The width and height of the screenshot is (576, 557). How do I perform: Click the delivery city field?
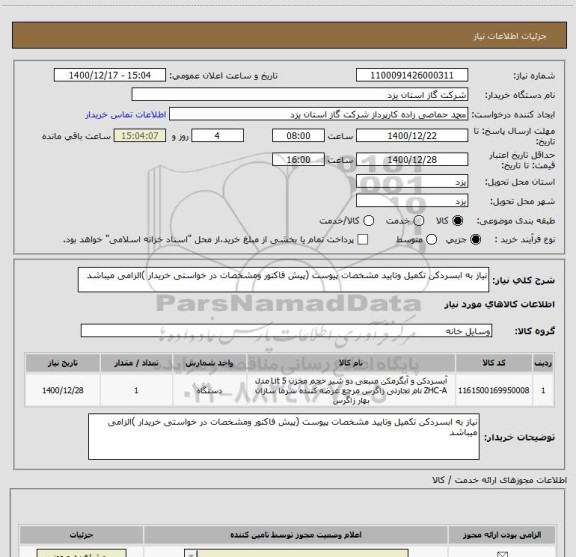click(412, 201)
